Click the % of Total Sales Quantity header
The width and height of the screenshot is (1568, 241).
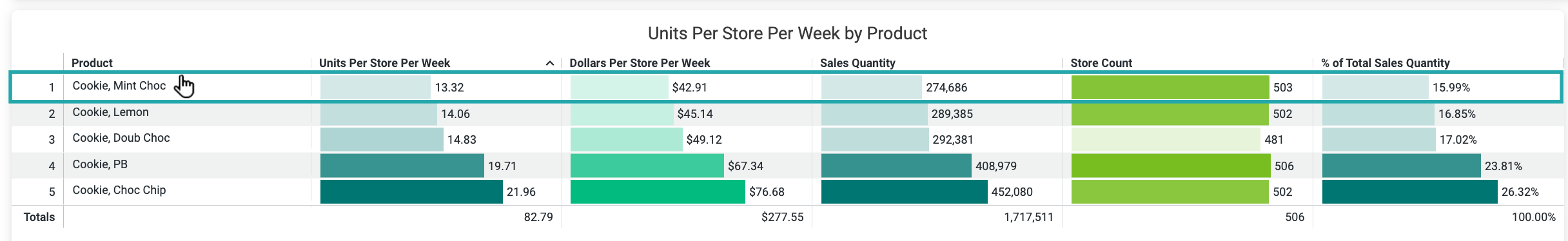(x=1386, y=63)
